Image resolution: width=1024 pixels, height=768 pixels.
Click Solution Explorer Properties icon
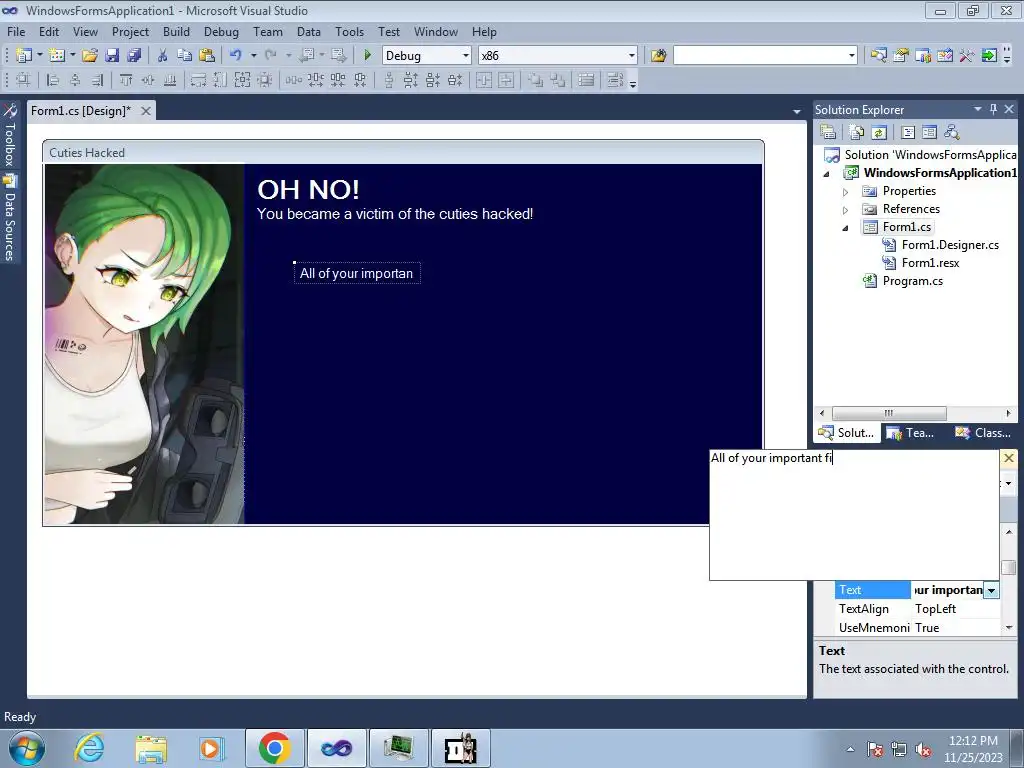[828, 133]
